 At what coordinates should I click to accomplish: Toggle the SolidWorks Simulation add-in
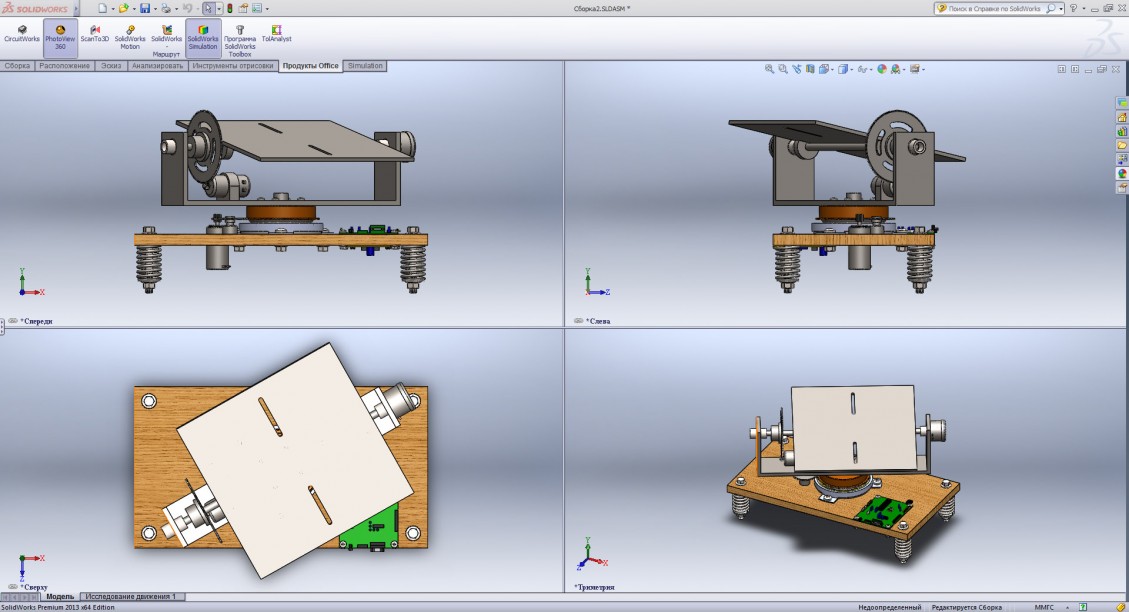click(x=203, y=37)
